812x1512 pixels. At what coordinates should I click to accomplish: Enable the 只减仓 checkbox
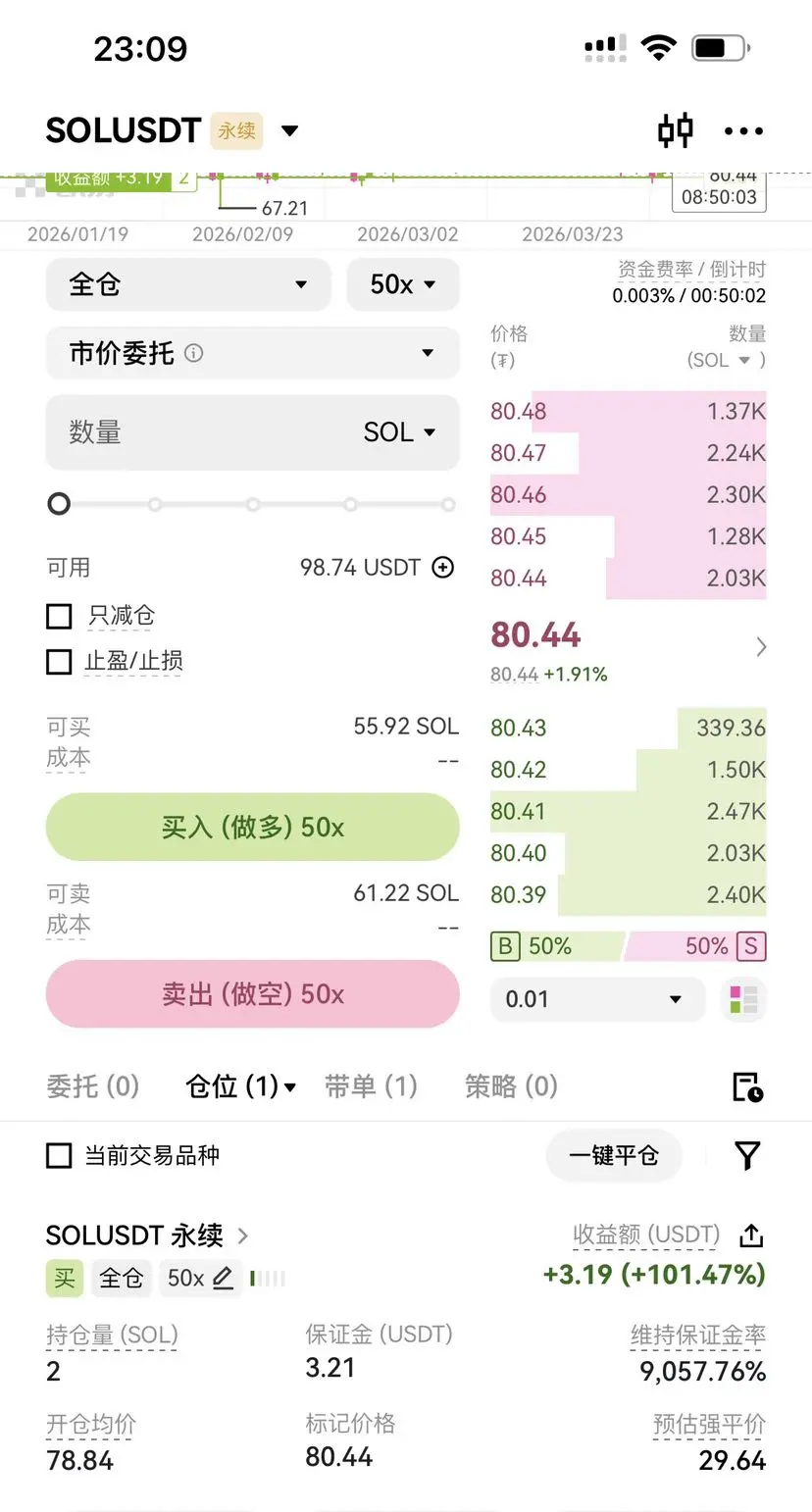click(x=60, y=616)
